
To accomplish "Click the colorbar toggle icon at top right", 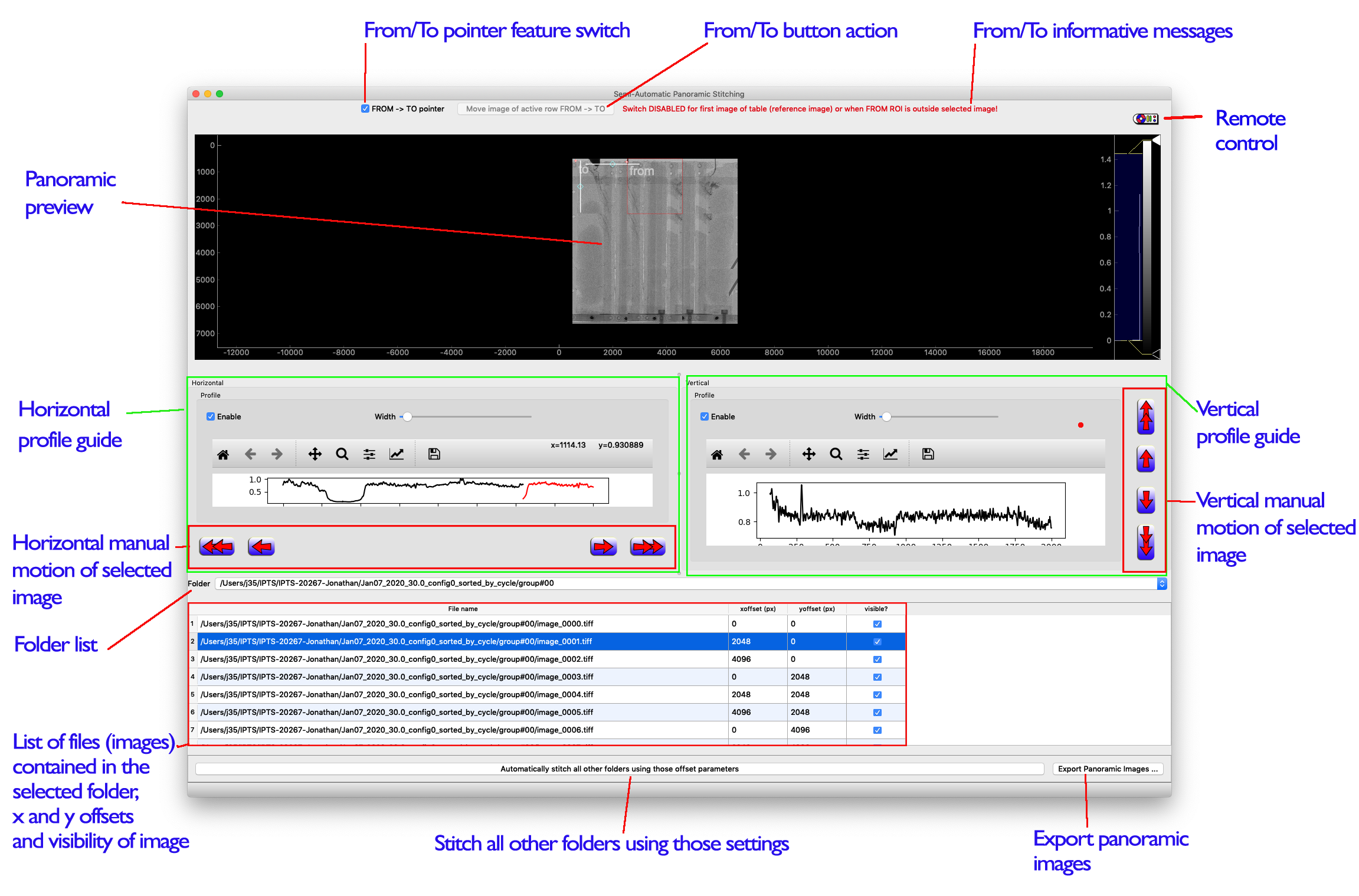I will (x=1145, y=119).
